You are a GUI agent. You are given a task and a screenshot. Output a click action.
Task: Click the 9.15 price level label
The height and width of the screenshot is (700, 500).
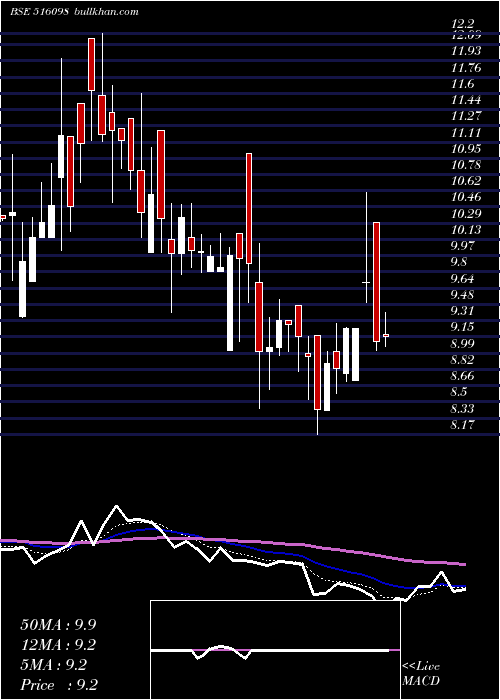click(x=463, y=327)
